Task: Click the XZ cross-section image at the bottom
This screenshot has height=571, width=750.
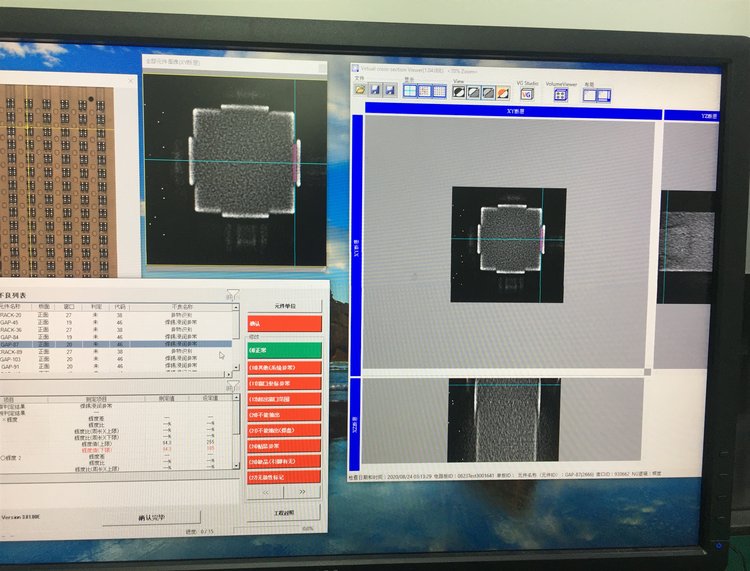Action: [504, 420]
